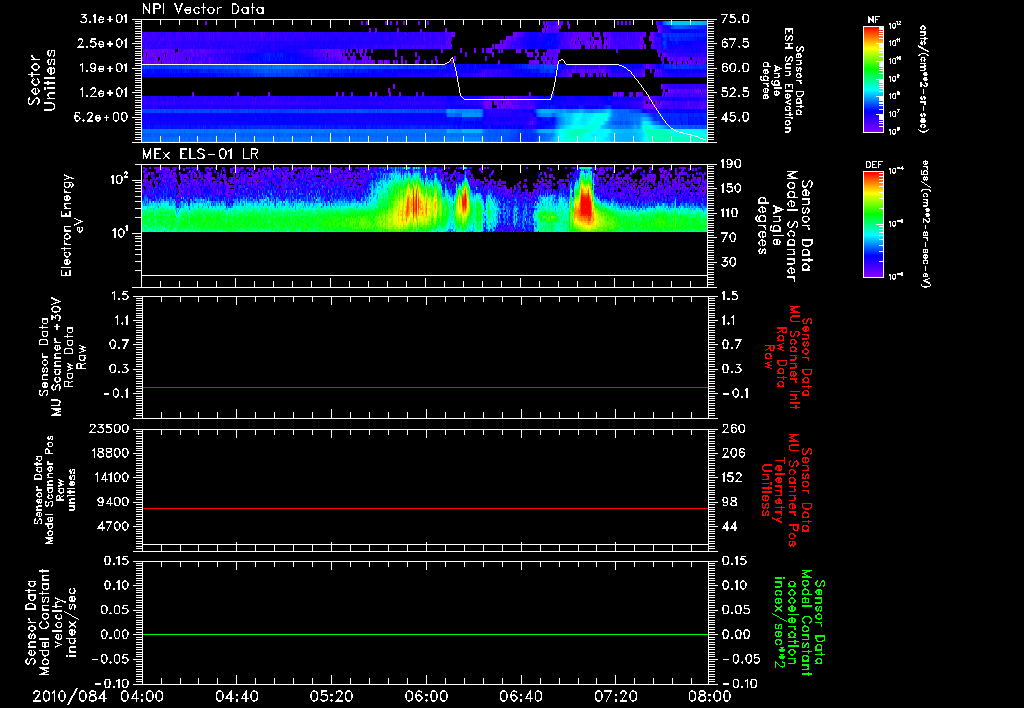The image size is (1024, 708).
Task: Click the 'Electron Energy eV' axis title
Action: click(x=74, y=225)
